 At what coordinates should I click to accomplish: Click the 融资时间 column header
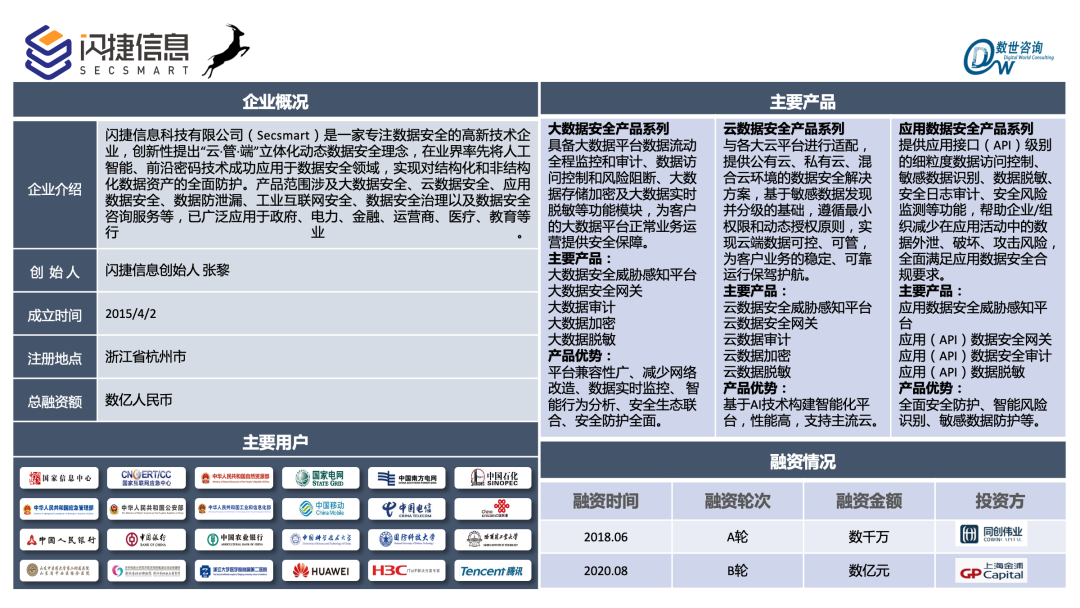tap(606, 501)
